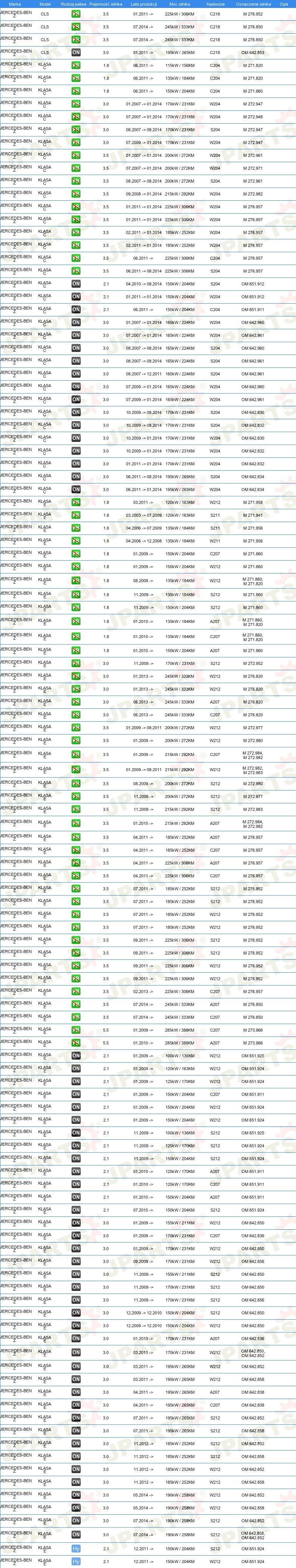The width and height of the screenshot is (296, 1568).
Task: Click the Lata produkcji column header
Action: 144,4
